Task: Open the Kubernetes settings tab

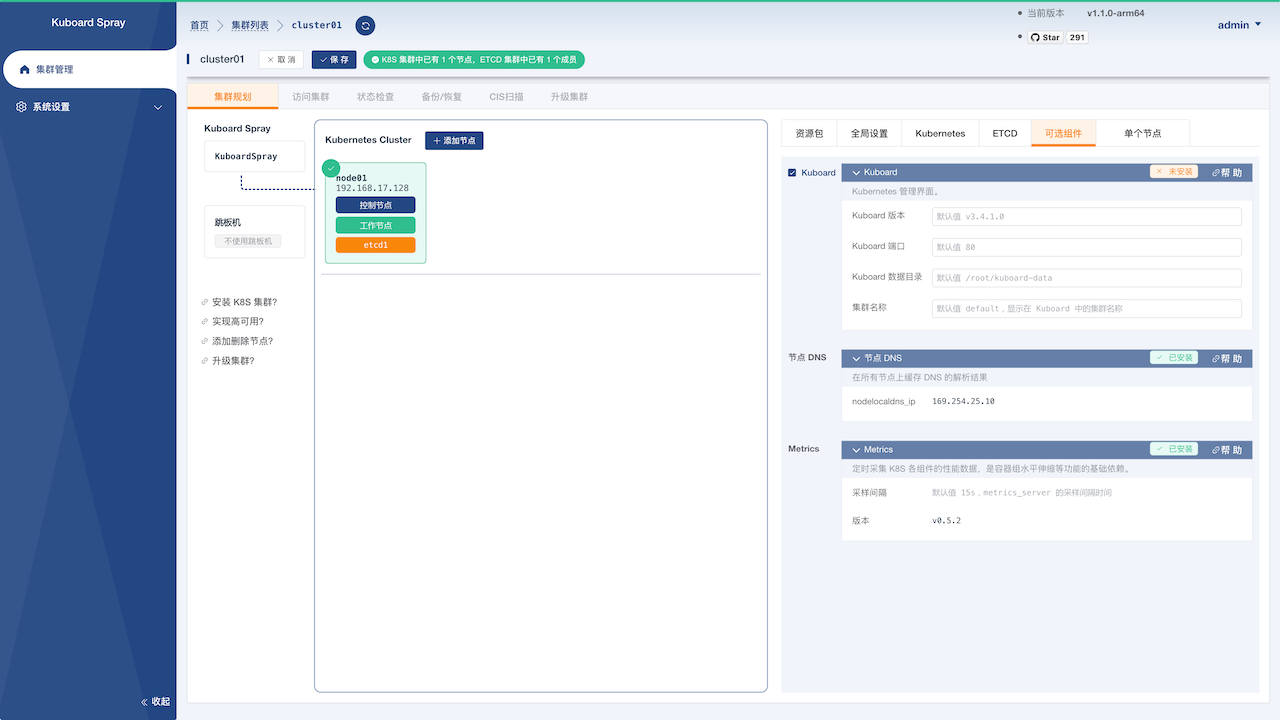Action: (940, 133)
